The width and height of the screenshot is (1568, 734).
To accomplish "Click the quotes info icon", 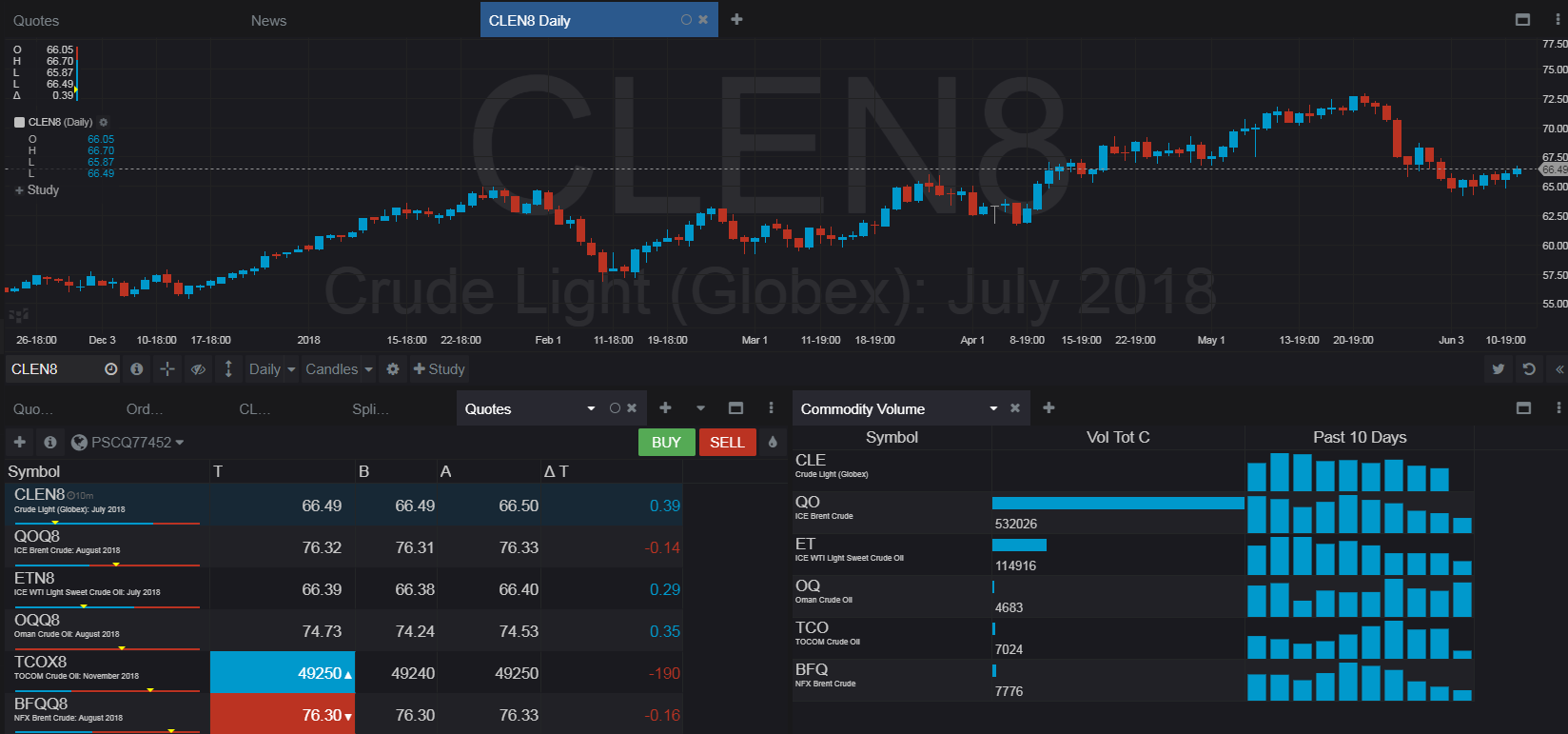I will (x=50, y=442).
